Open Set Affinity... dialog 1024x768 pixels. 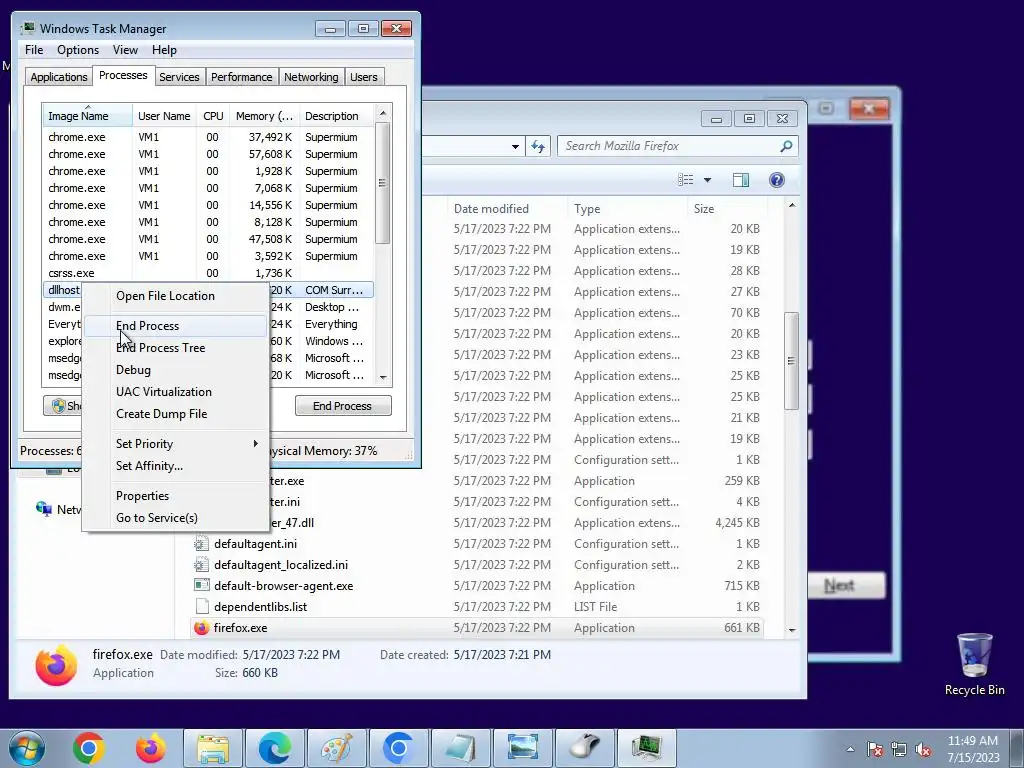[x=176, y=466]
